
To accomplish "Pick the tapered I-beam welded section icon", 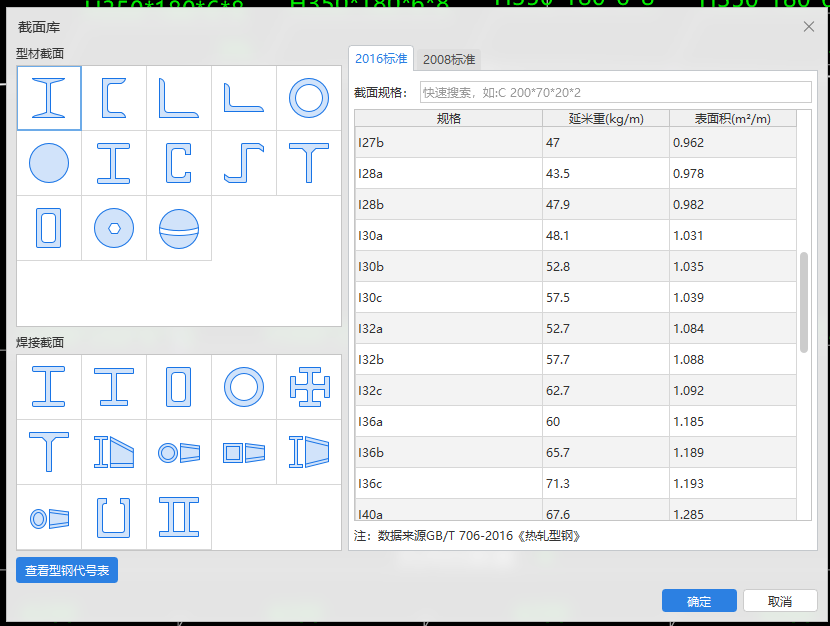I will [114, 452].
